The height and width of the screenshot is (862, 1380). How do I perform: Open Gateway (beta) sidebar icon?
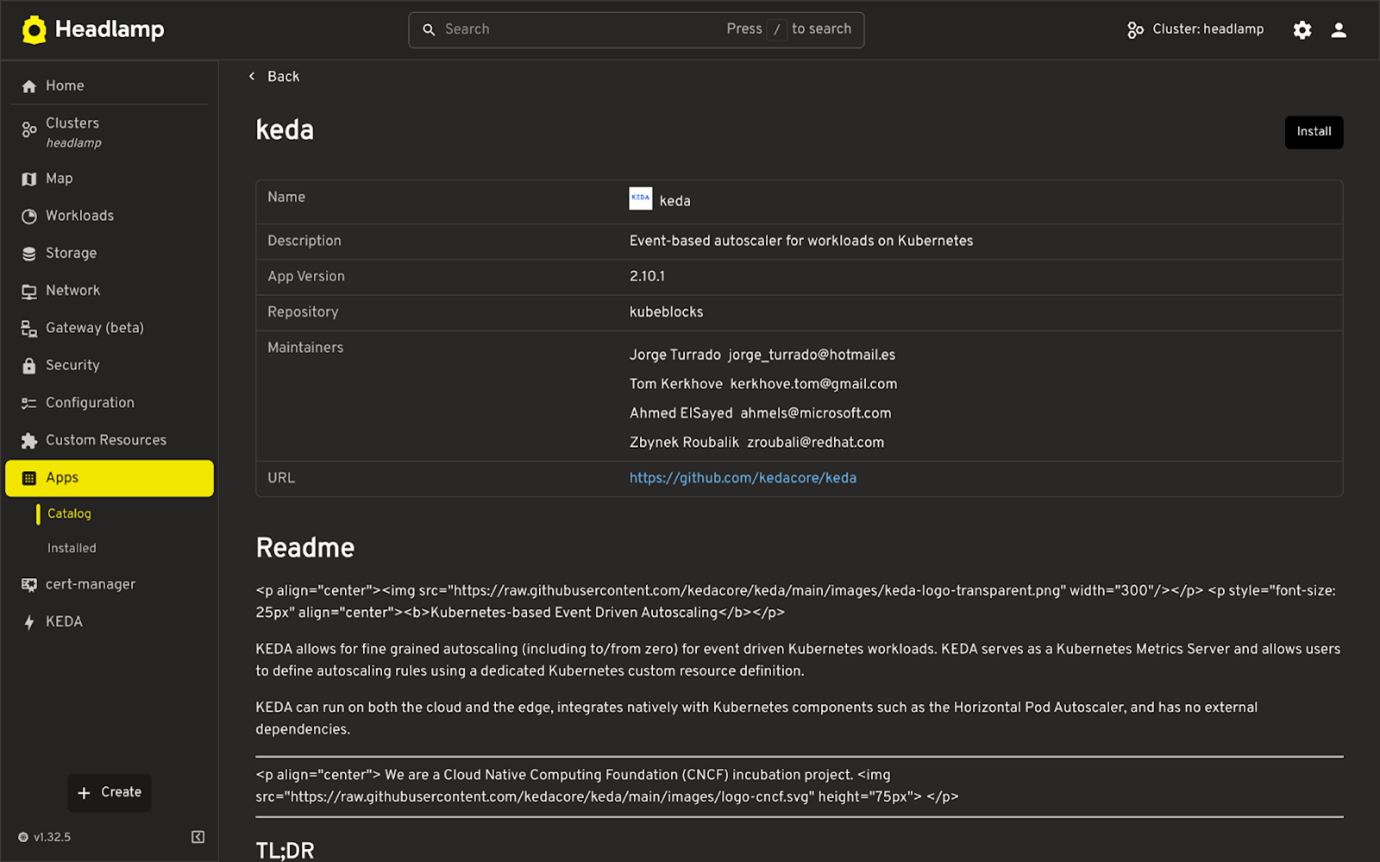(29, 328)
